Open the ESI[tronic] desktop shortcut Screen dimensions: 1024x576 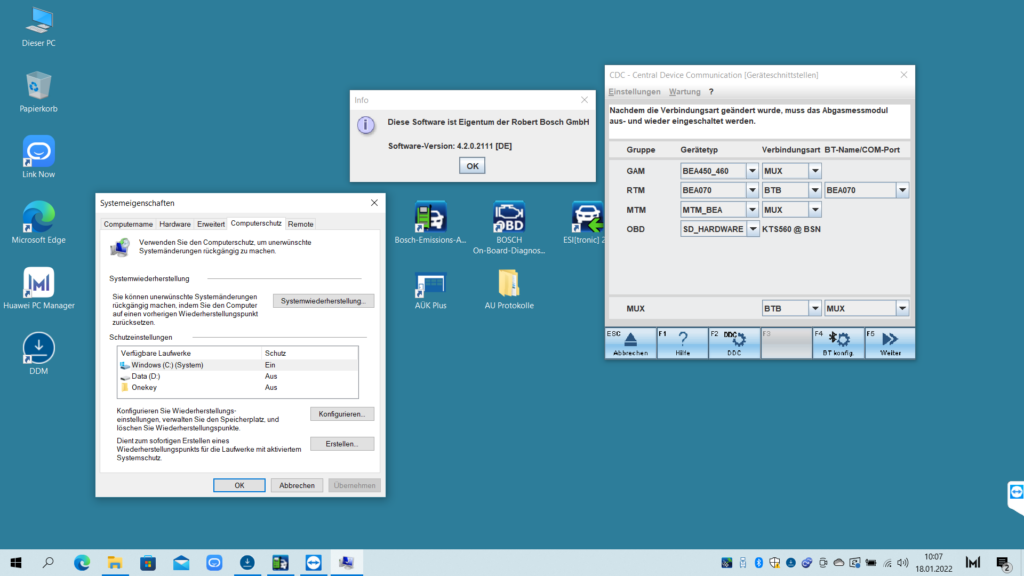coord(586,223)
